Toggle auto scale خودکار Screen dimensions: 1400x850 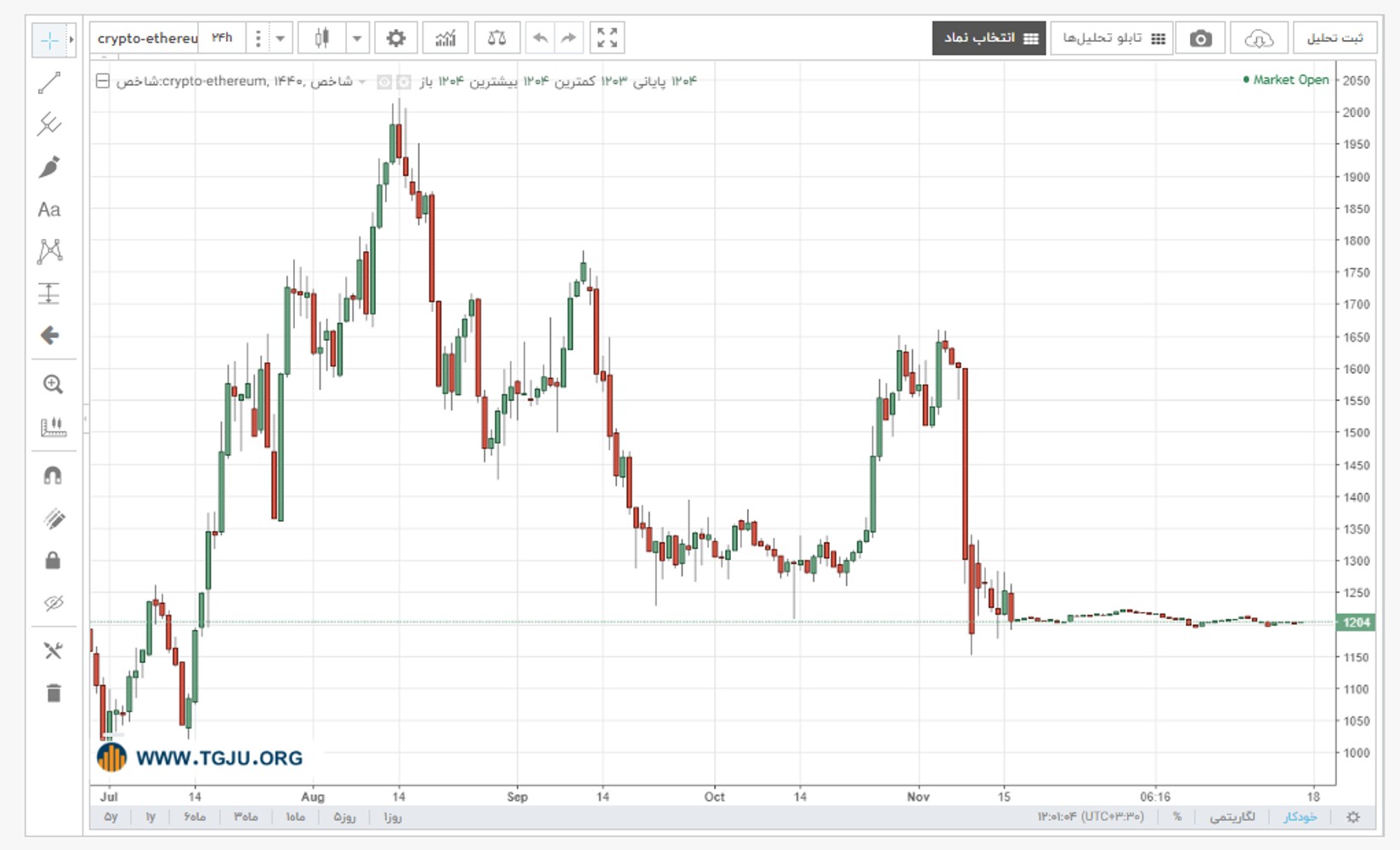click(1301, 817)
